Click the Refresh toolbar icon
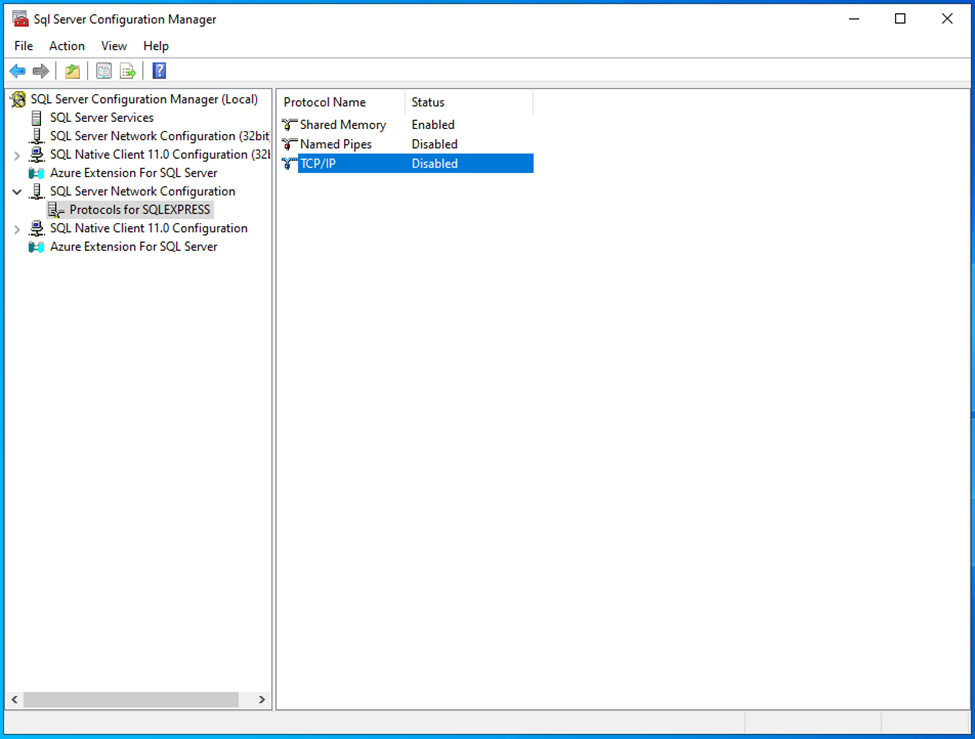Viewport: 975px width, 739px height. pos(104,71)
